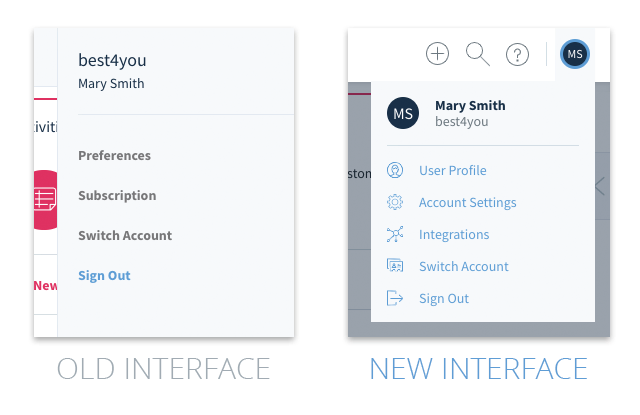Click the MS avatar in top bar
The width and height of the screenshot is (640, 415).
pyautogui.click(x=575, y=54)
